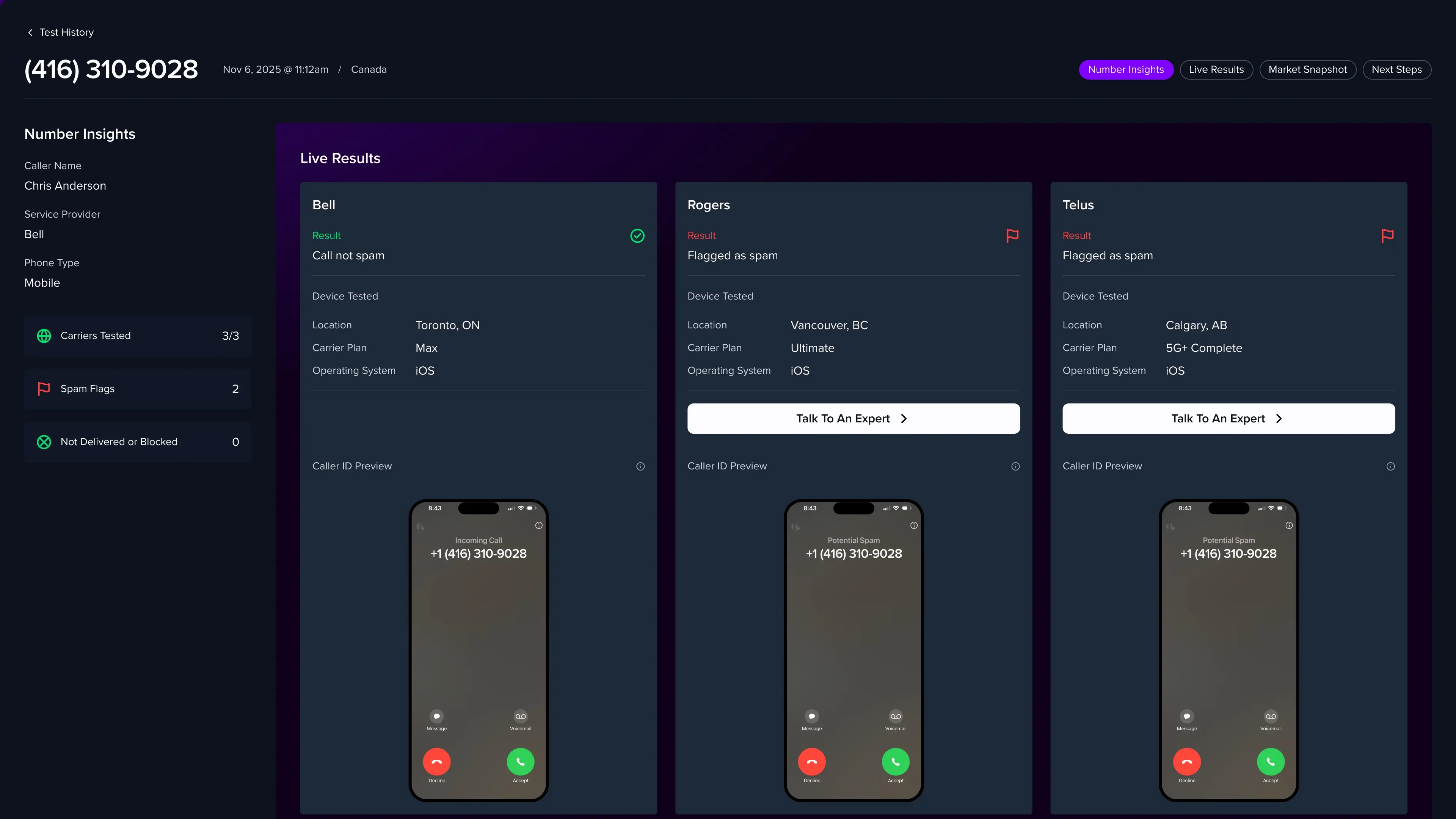Tap Voicemail icon in Rogers phone preview
This screenshot has height=819, width=1456.
(x=895, y=716)
